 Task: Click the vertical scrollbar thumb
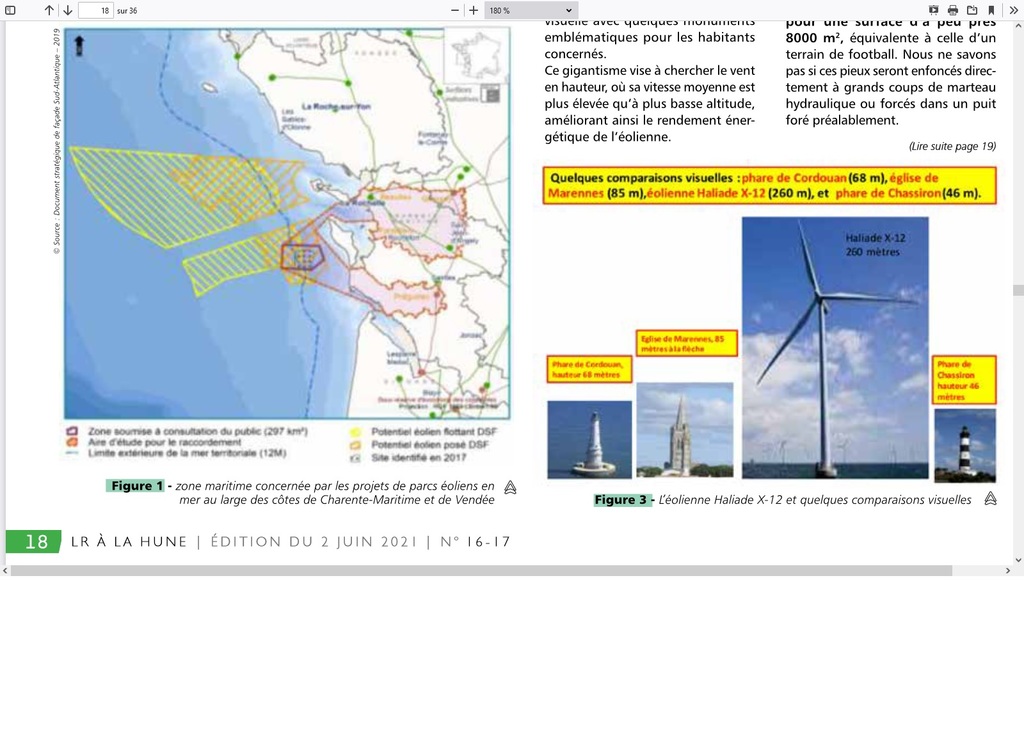click(1017, 290)
